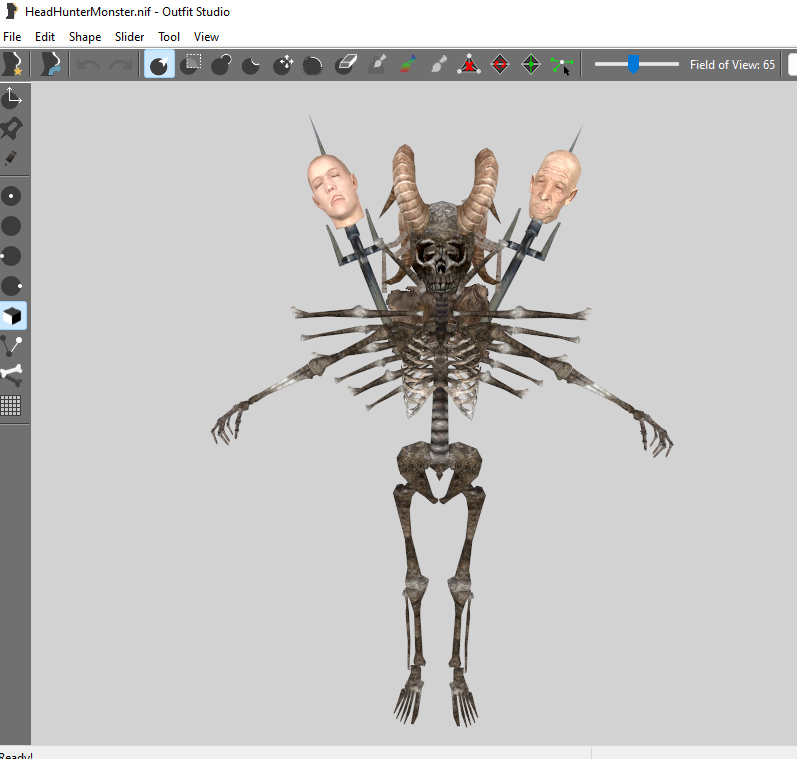The width and height of the screenshot is (797, 759).
Task: Open the Edit menu
Action: point(45,37)
